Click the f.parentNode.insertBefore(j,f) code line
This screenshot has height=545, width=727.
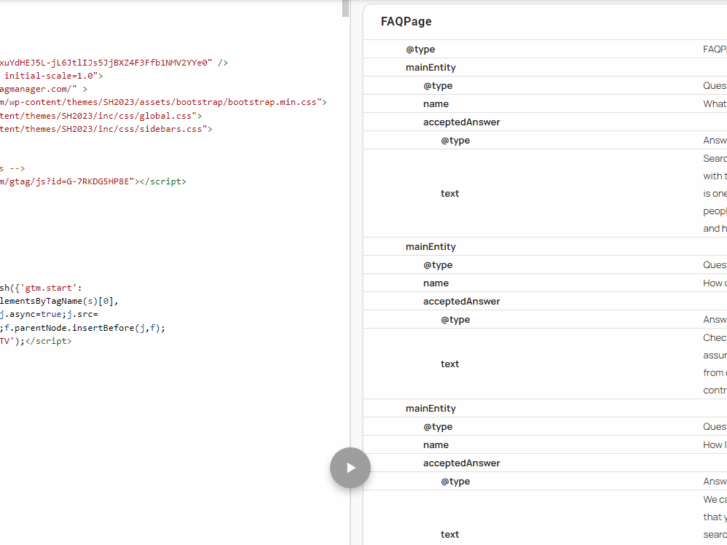tap(83, 327)
